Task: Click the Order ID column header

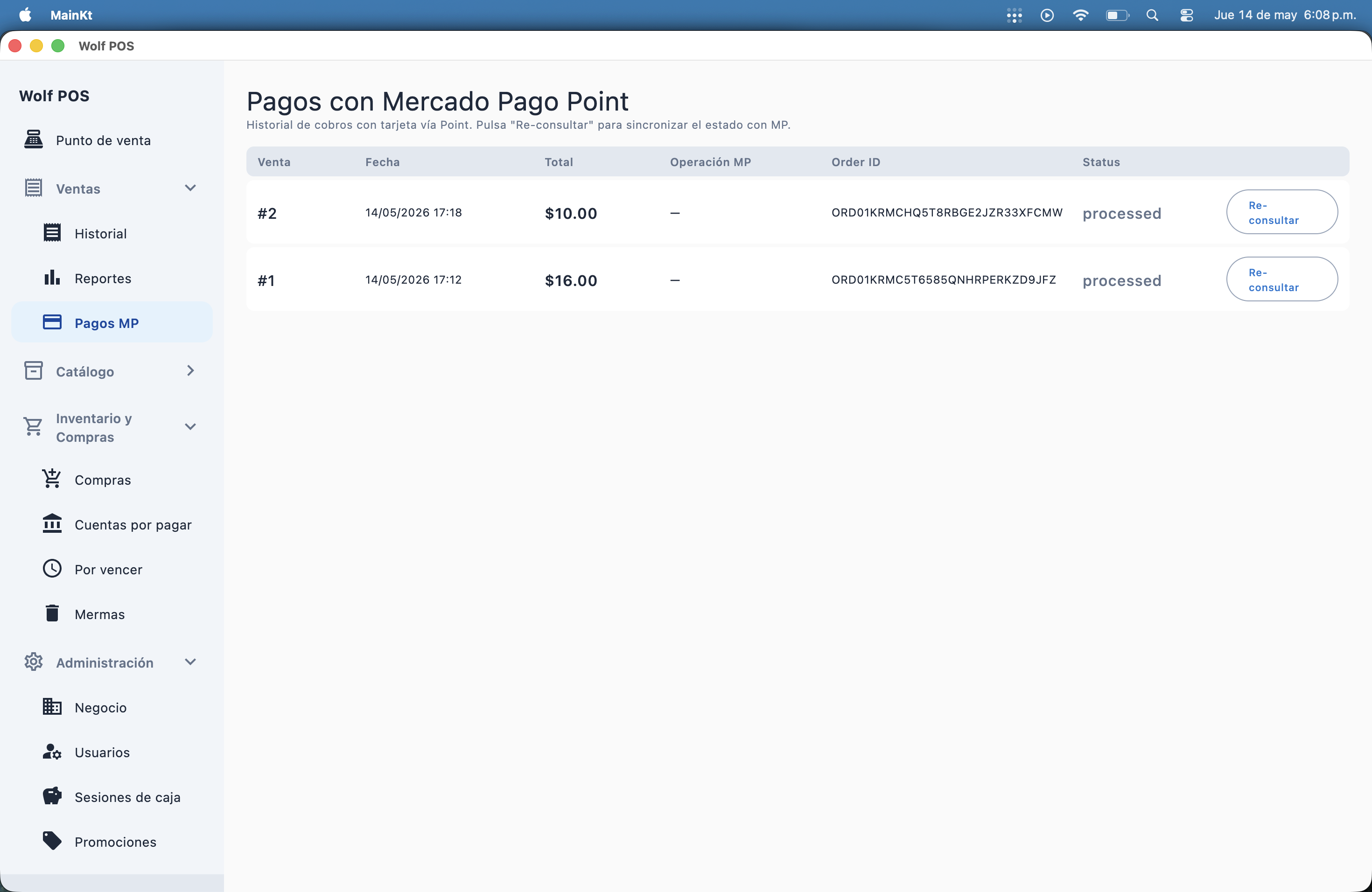Action: [855, 162]
